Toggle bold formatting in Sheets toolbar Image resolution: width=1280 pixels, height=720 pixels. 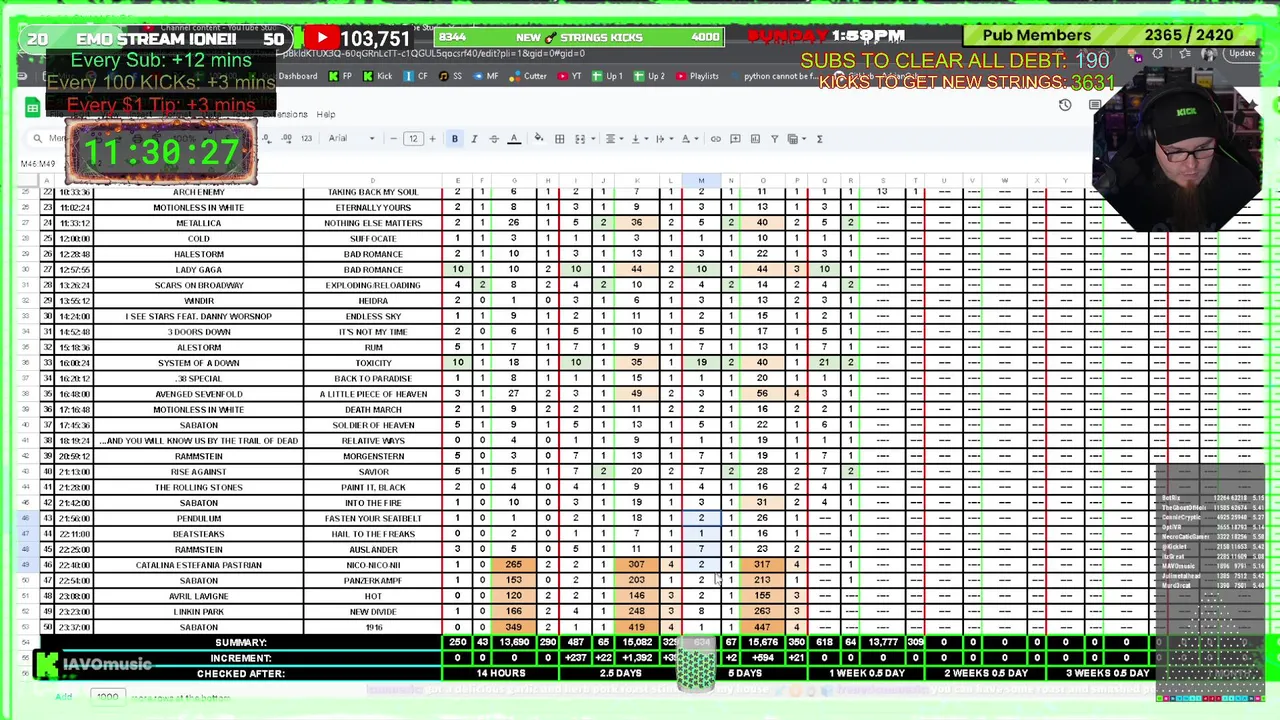(454, 139)
